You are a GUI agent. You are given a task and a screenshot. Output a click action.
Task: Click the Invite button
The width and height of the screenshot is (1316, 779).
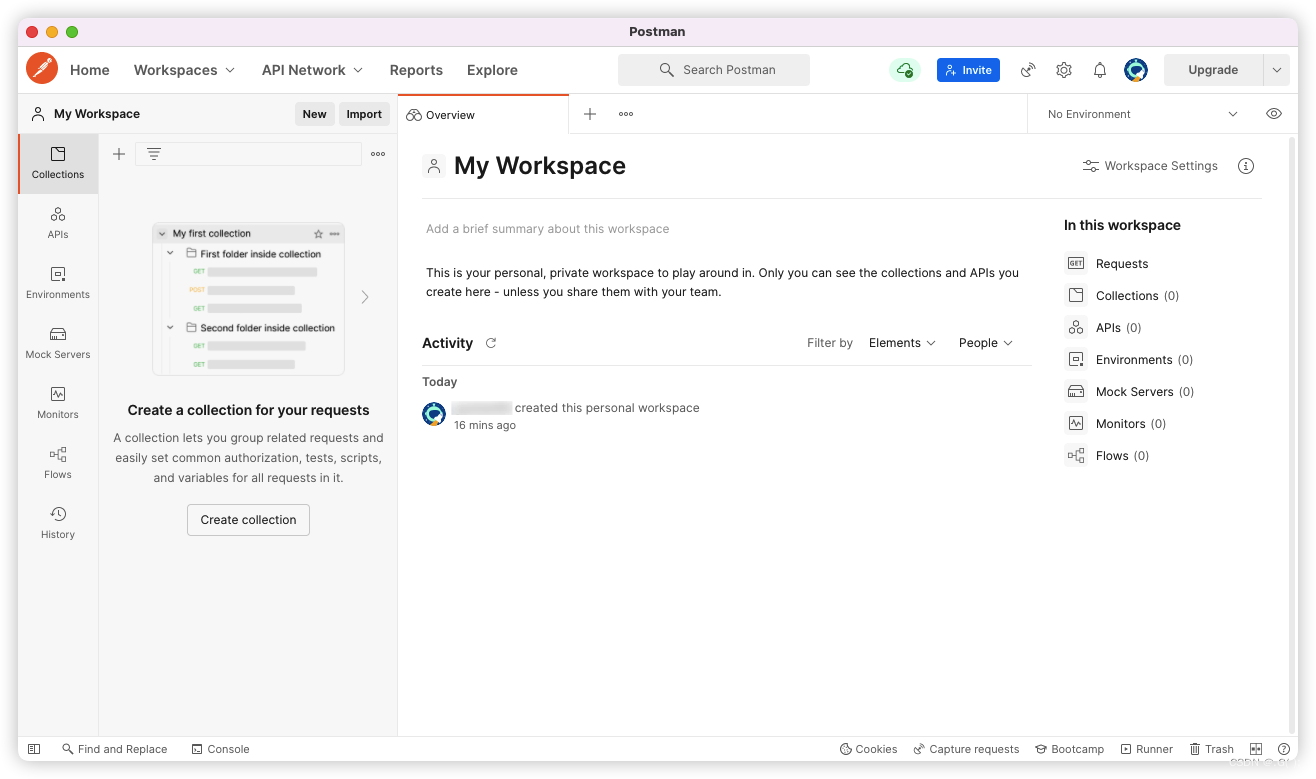point(968,70)
